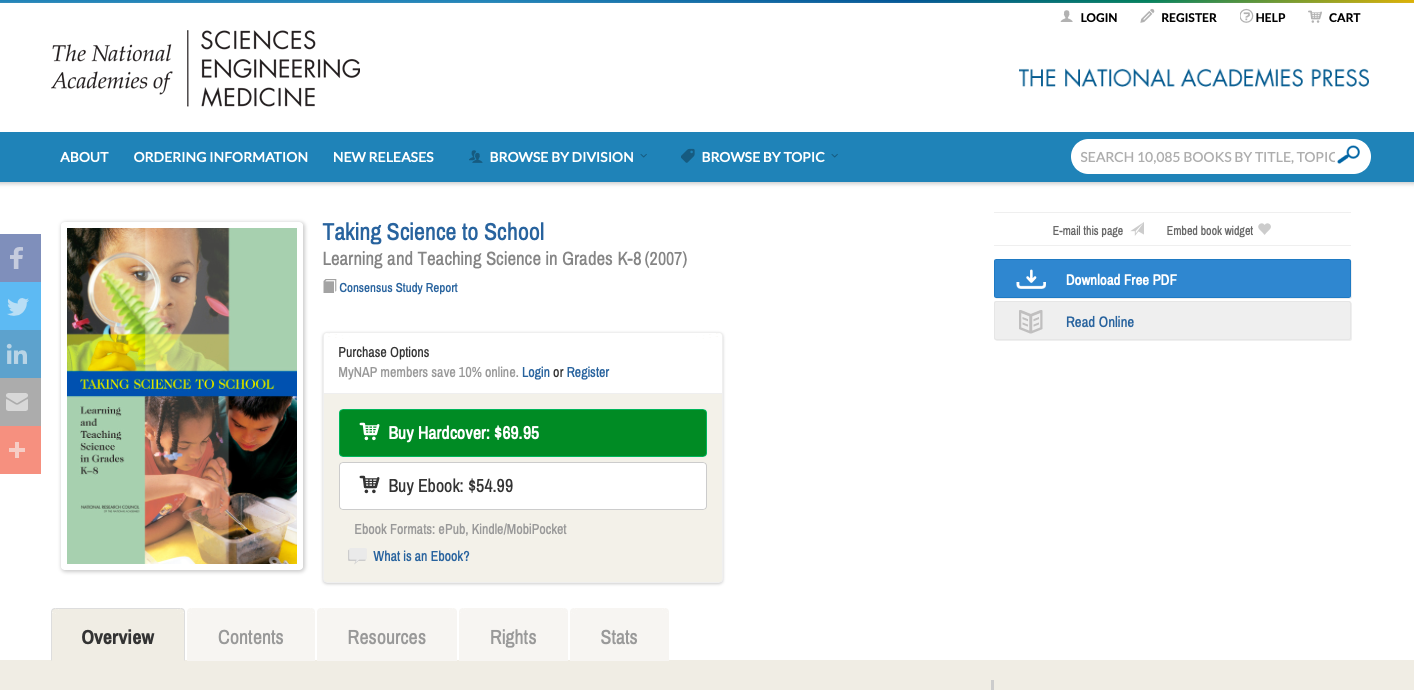Click the open book Read Online icon

pos(1031,322)
